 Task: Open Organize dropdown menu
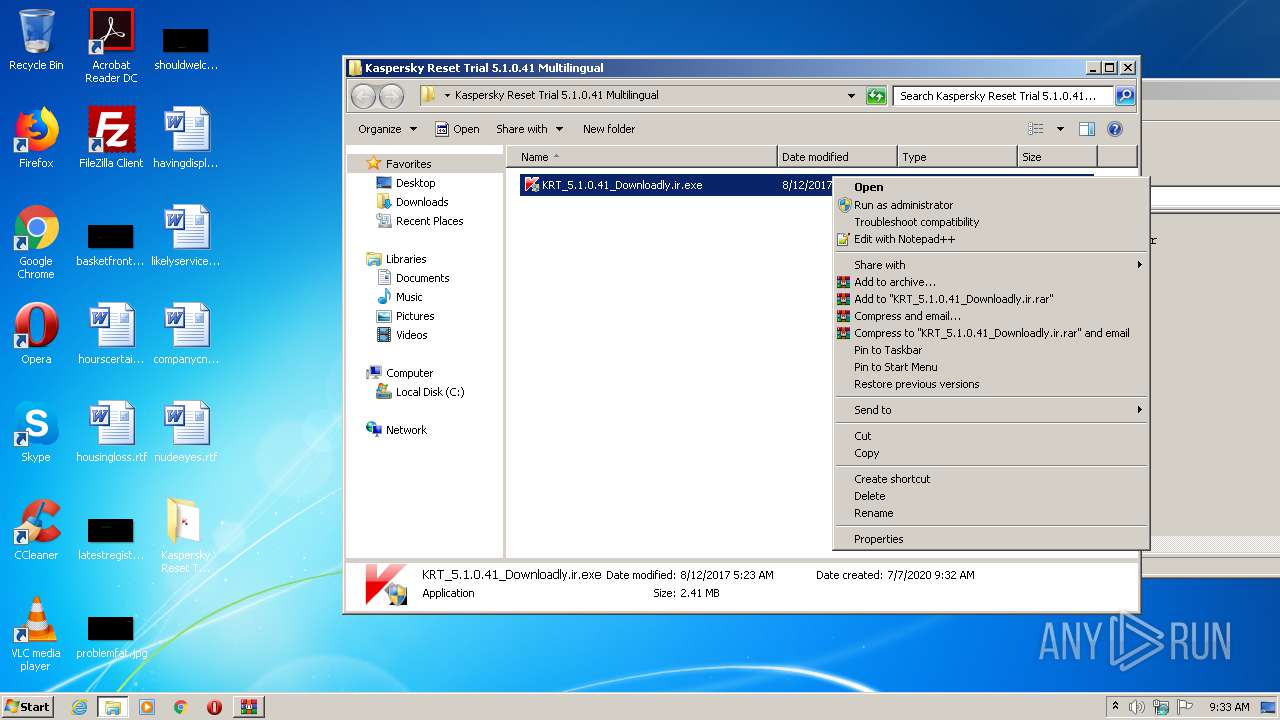pos(387,129)
